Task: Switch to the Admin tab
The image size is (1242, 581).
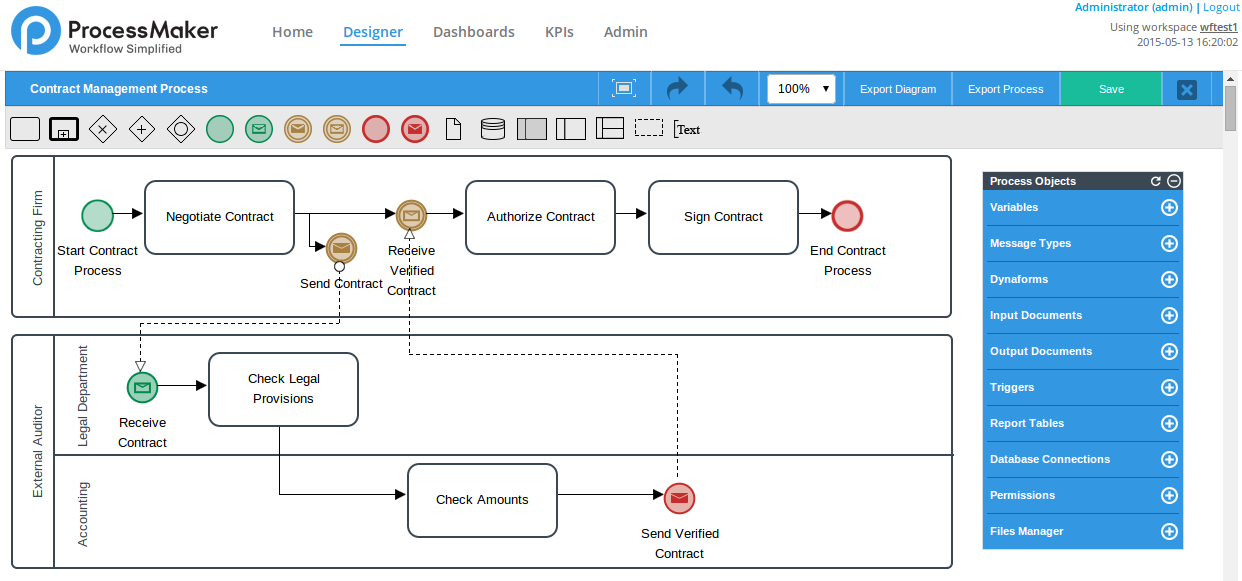Action: click(625, 32)
